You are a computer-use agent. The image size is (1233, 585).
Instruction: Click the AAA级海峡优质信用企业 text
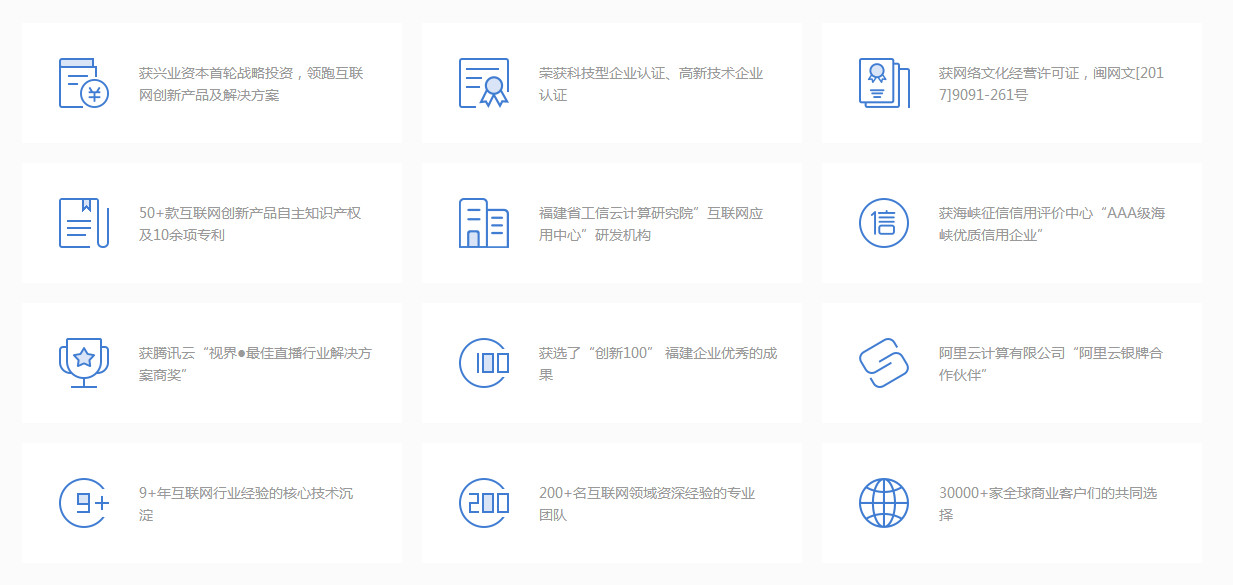1051,224
